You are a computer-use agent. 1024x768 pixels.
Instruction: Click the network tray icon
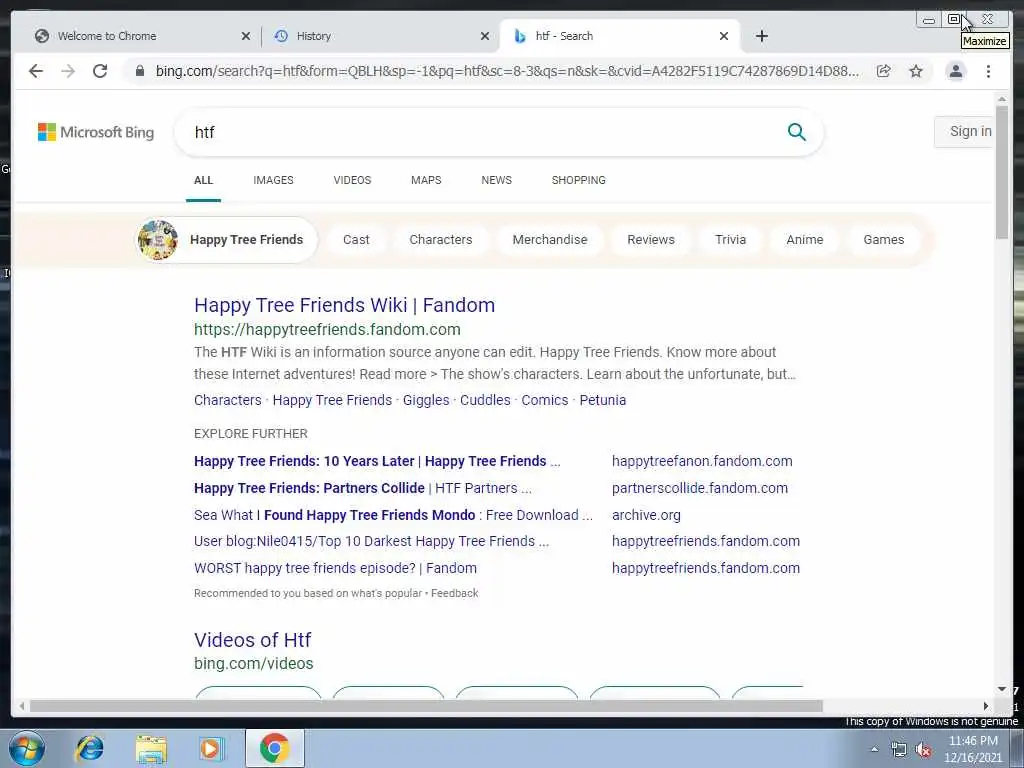click(x=899, y=750)
